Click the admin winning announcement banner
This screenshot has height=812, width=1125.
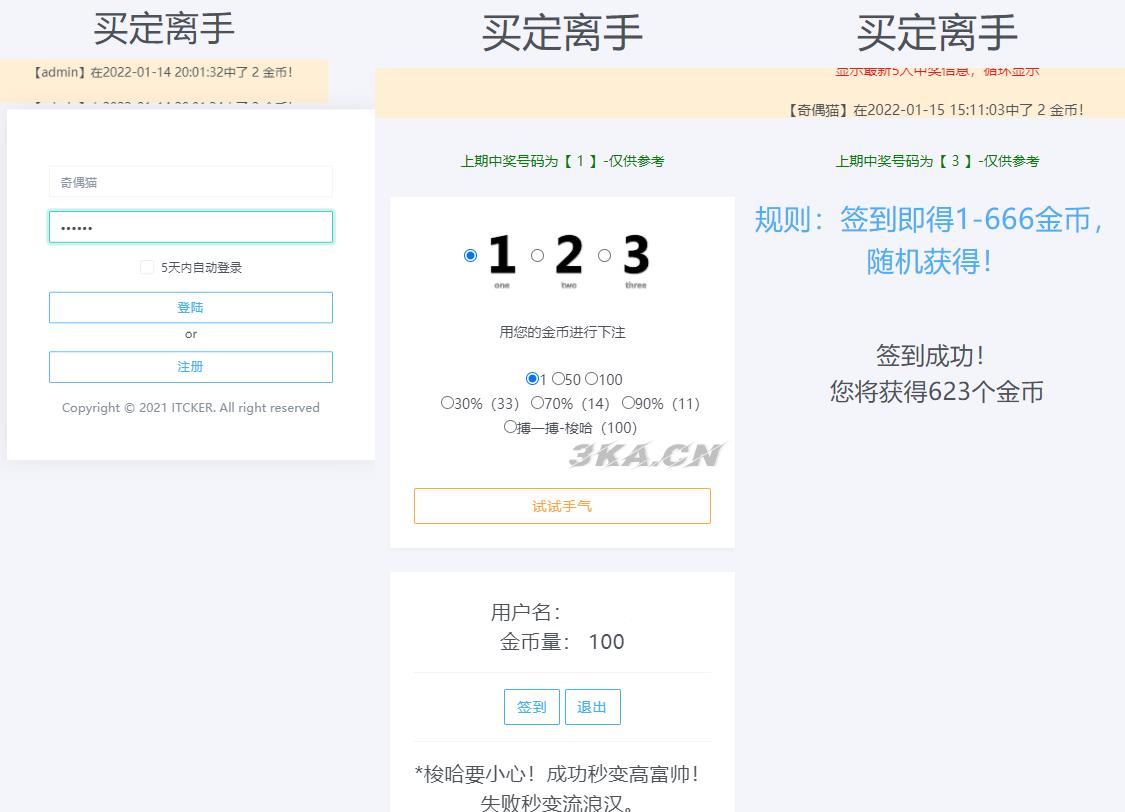pyautogui.click(x=163, y=72)
